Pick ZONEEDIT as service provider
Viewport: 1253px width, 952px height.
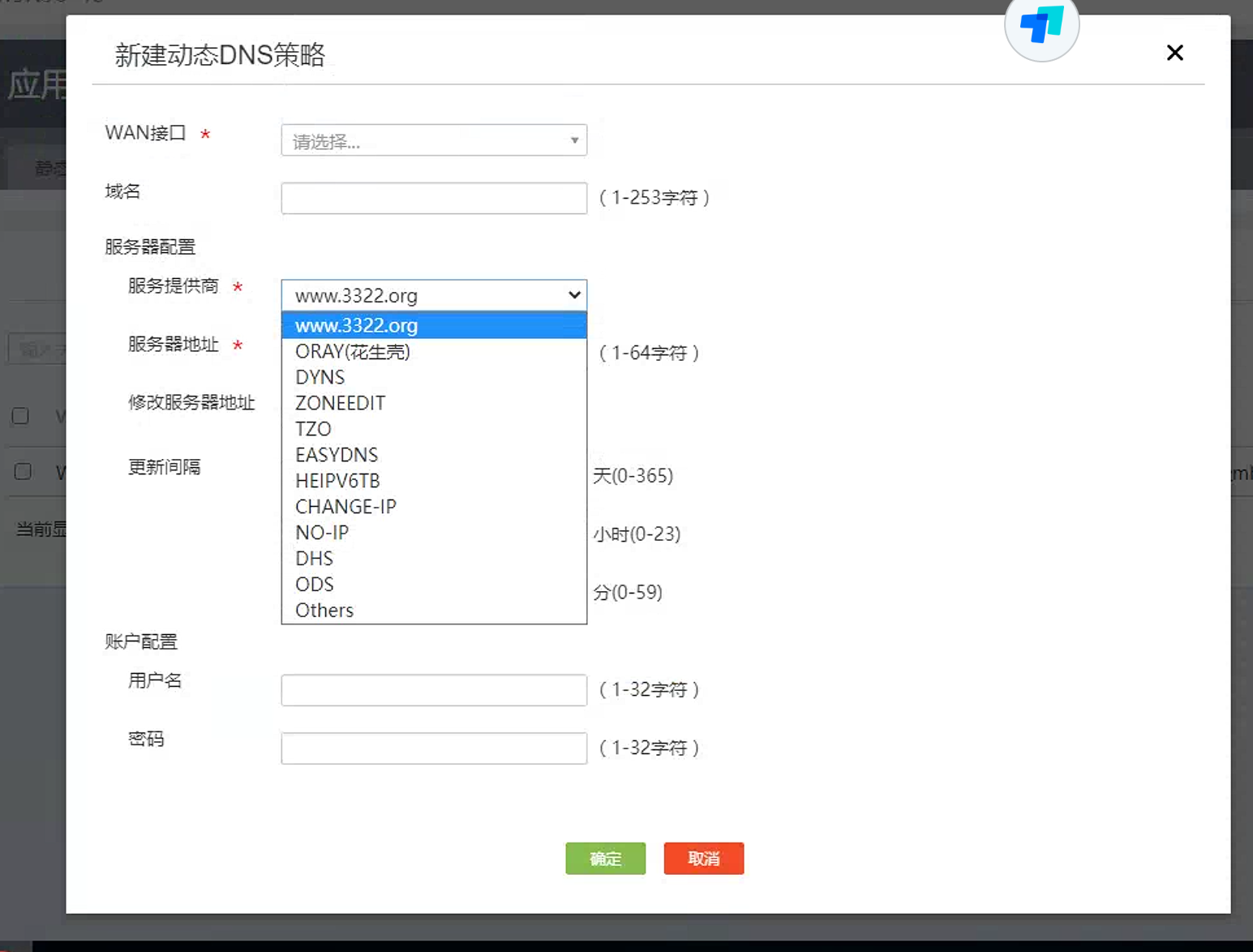434,403
